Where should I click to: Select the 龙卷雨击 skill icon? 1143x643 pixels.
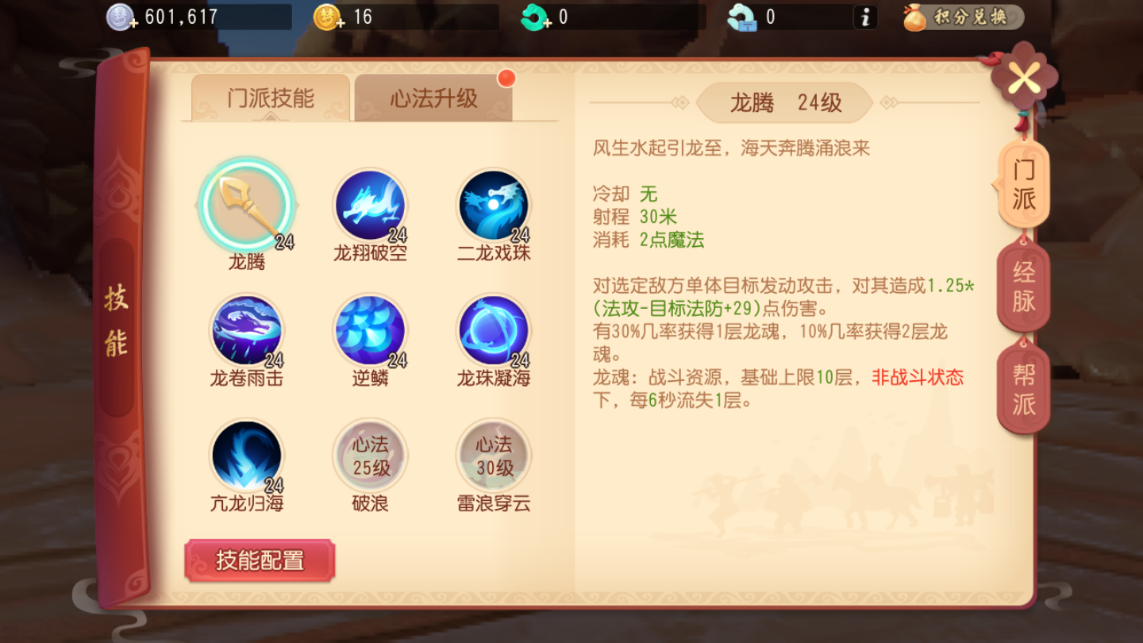point(246,330)
